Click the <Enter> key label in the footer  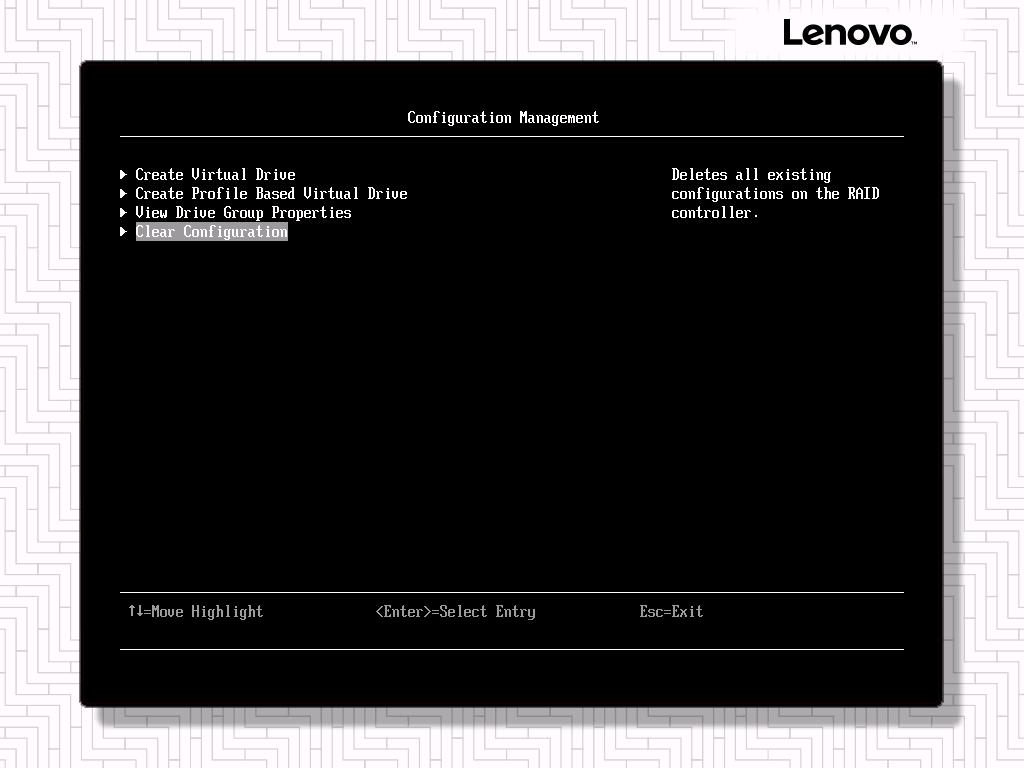(405, 611)
